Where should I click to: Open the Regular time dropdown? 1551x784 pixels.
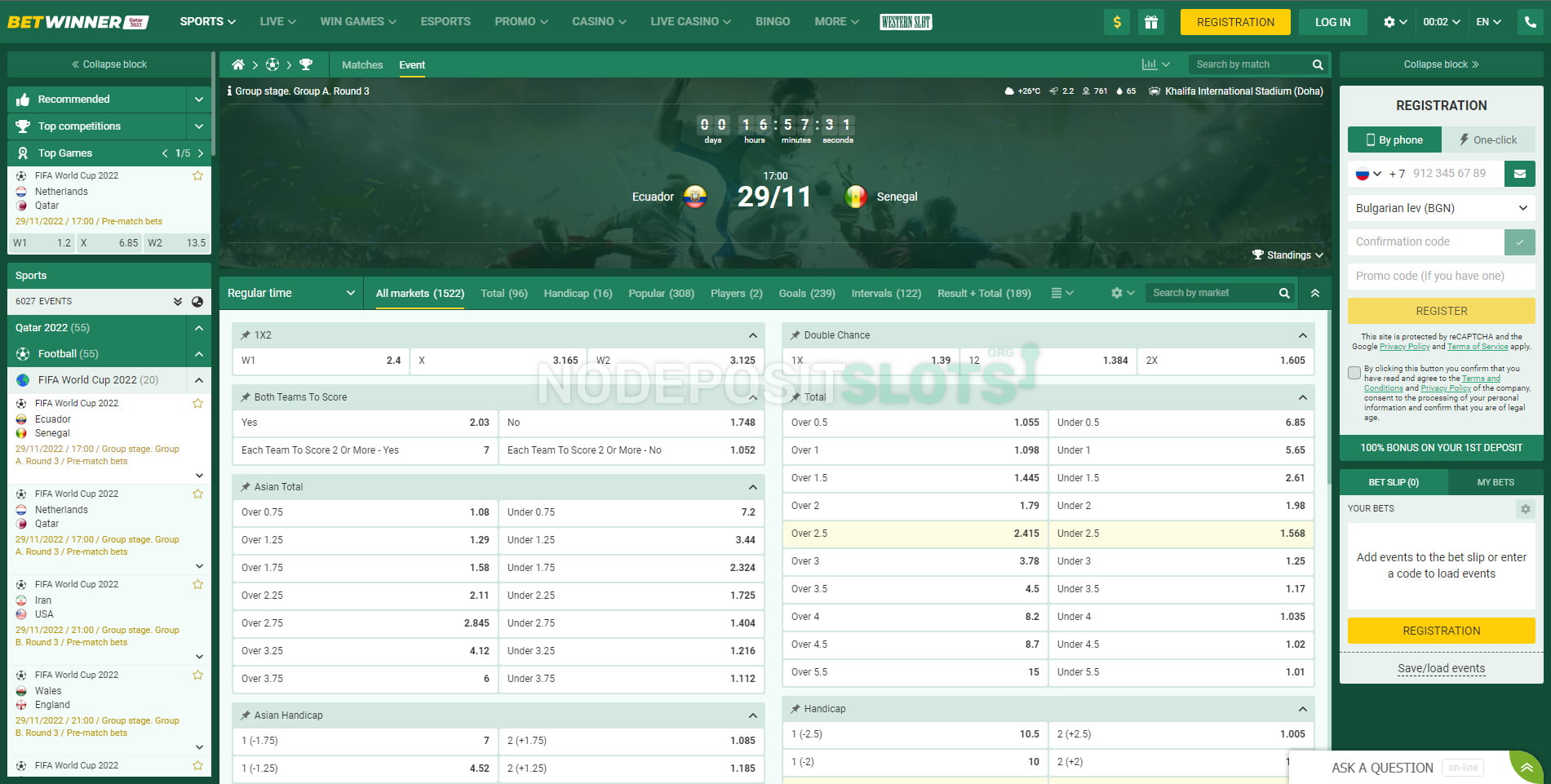click(x=291, y=293)
